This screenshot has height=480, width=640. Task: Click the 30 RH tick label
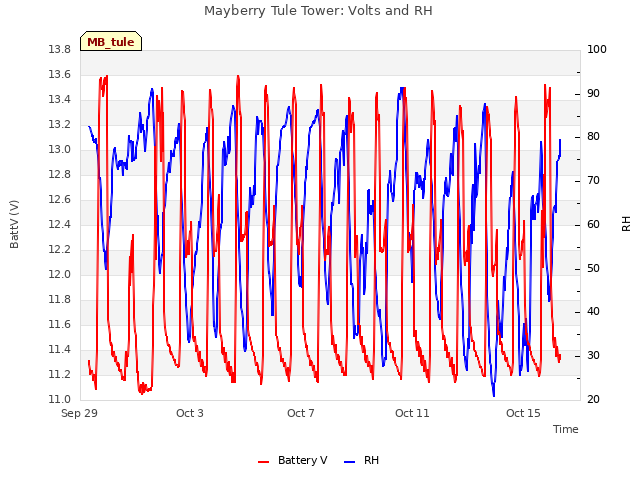tap(593, 356)
